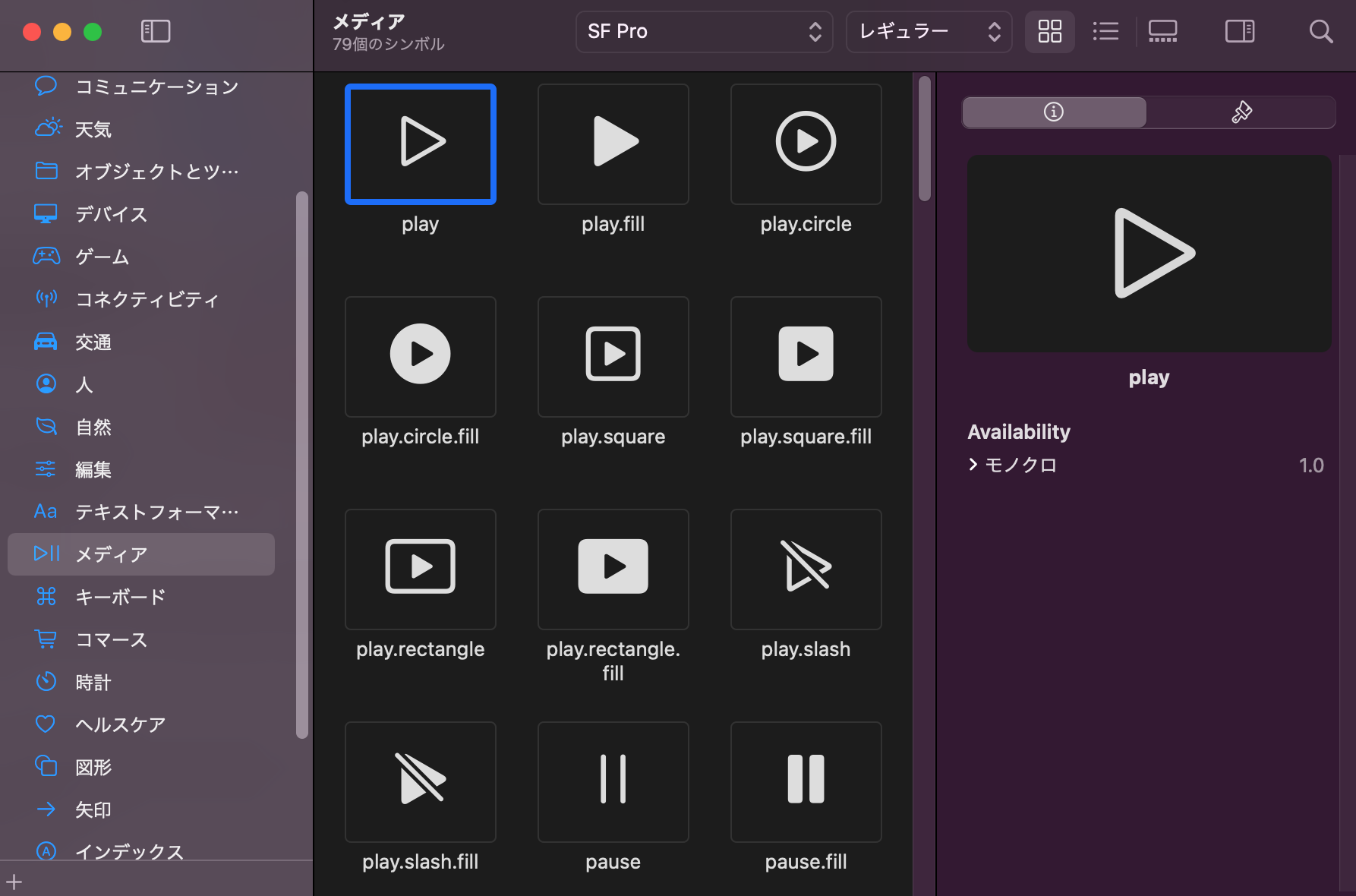This screenshot has height=896, width=1356.
Task: Click the Availability heading
Action: point(1019,431)
